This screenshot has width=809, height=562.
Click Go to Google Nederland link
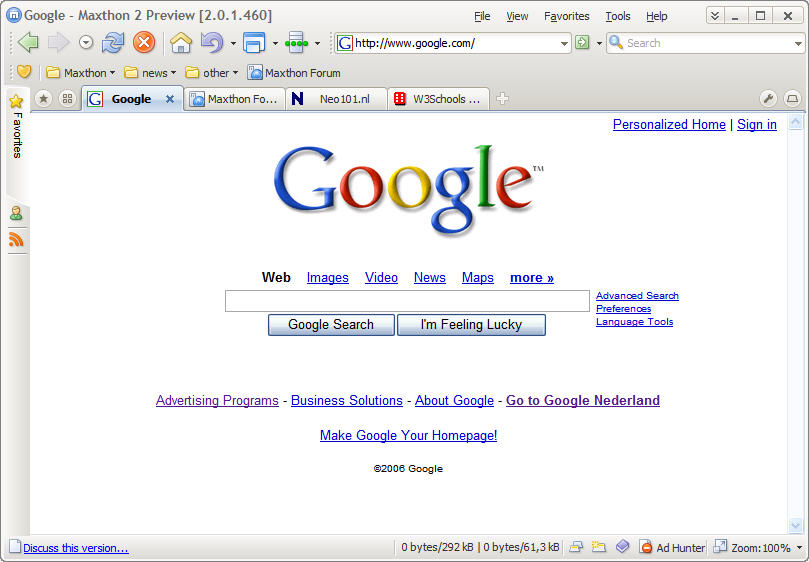coord(583,400)
